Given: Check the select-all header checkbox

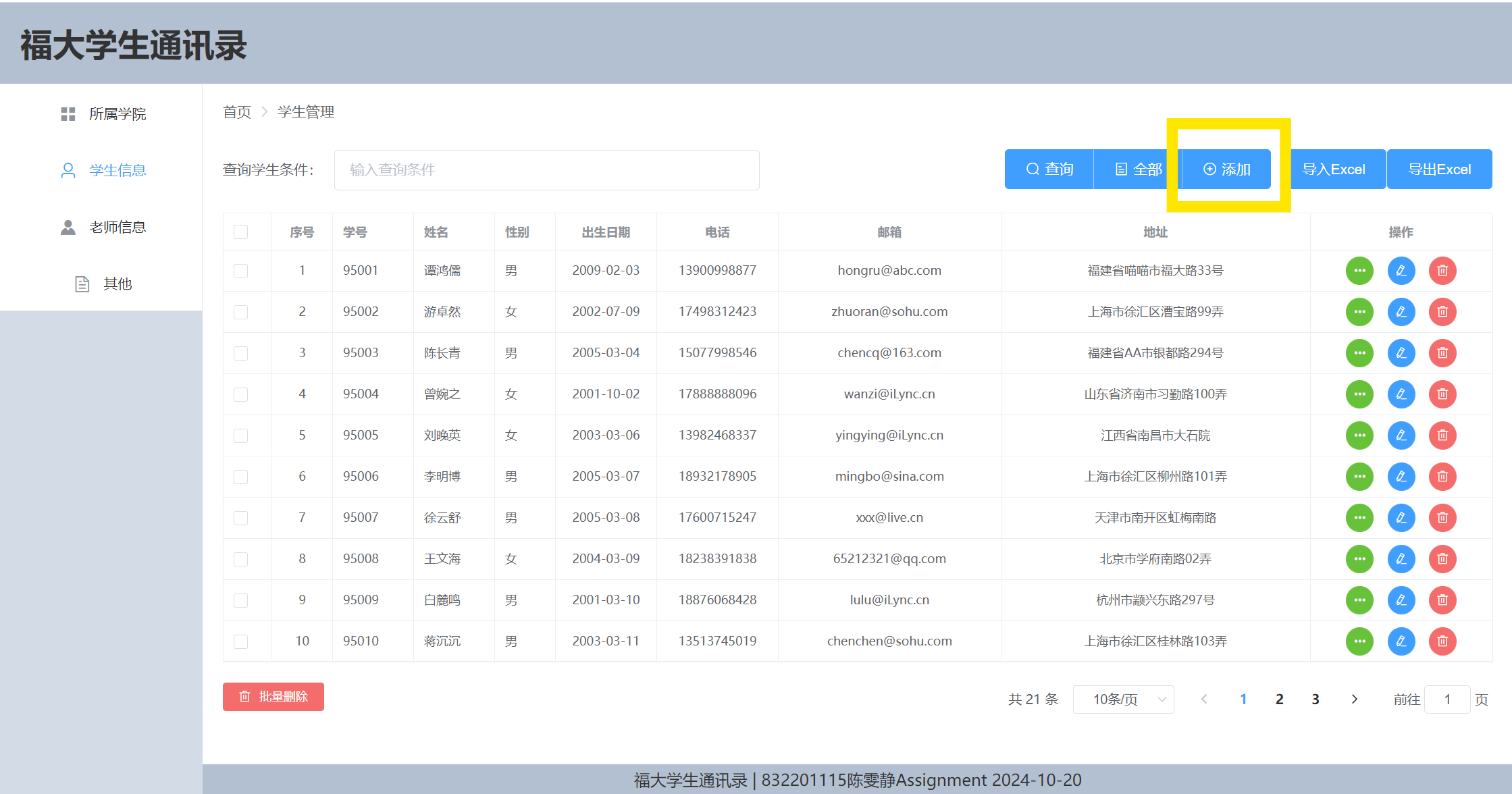Looking at the screenshot, I should pyautogui.click(x=240, y=232).
